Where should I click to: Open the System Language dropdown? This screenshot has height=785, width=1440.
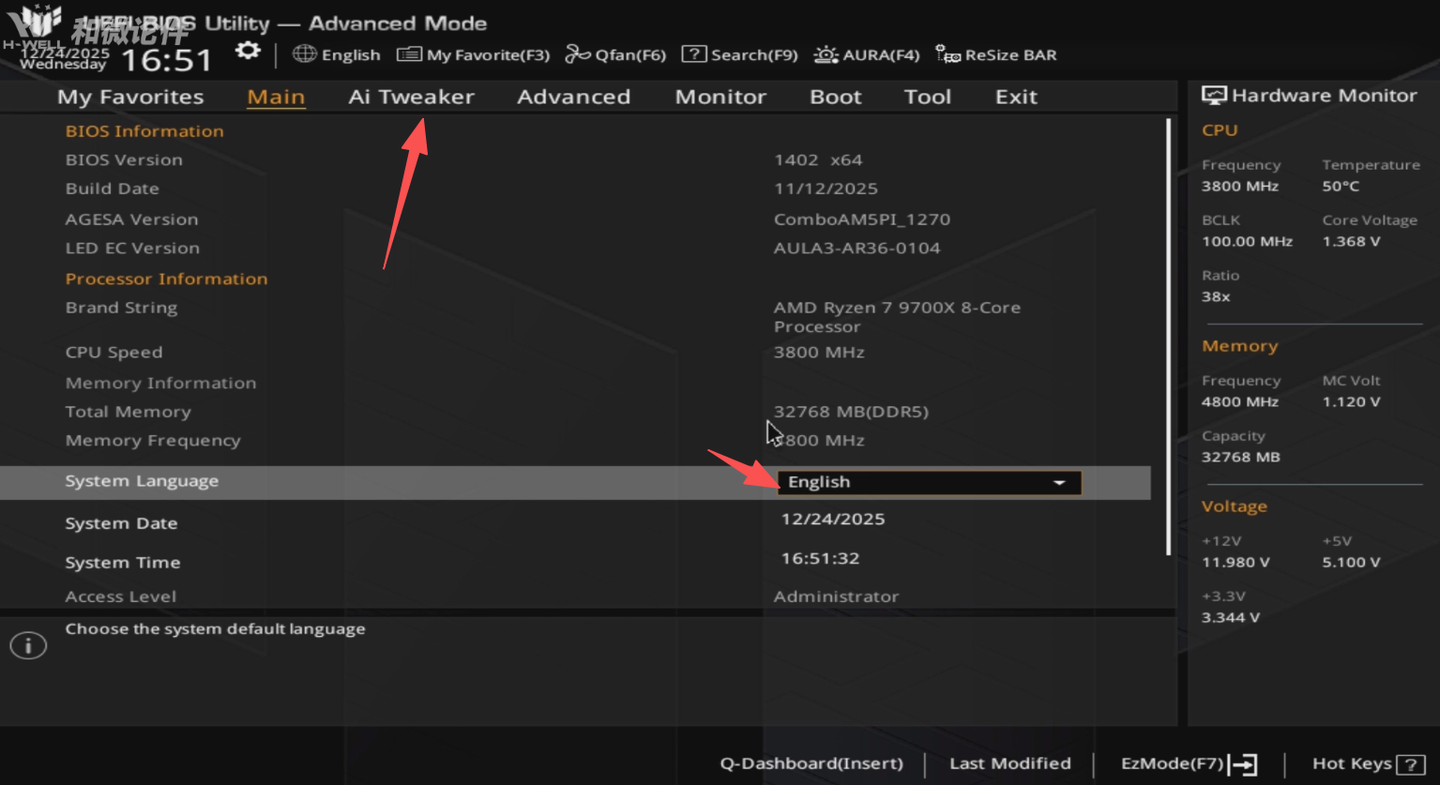(929, 482)
